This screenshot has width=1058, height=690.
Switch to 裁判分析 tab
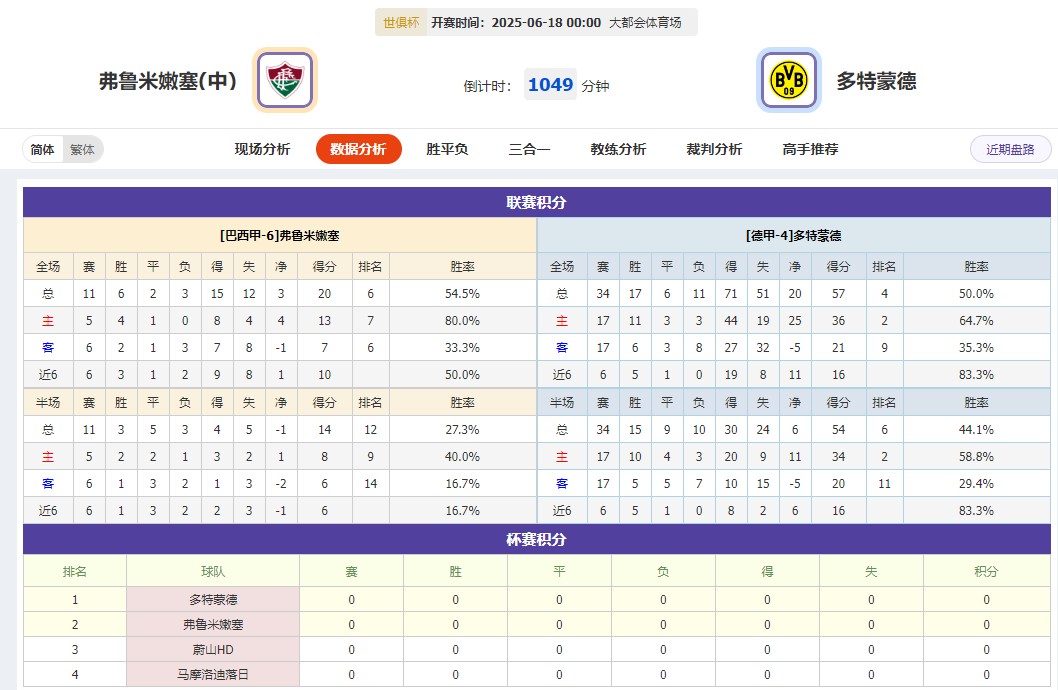tap(714, 149)
